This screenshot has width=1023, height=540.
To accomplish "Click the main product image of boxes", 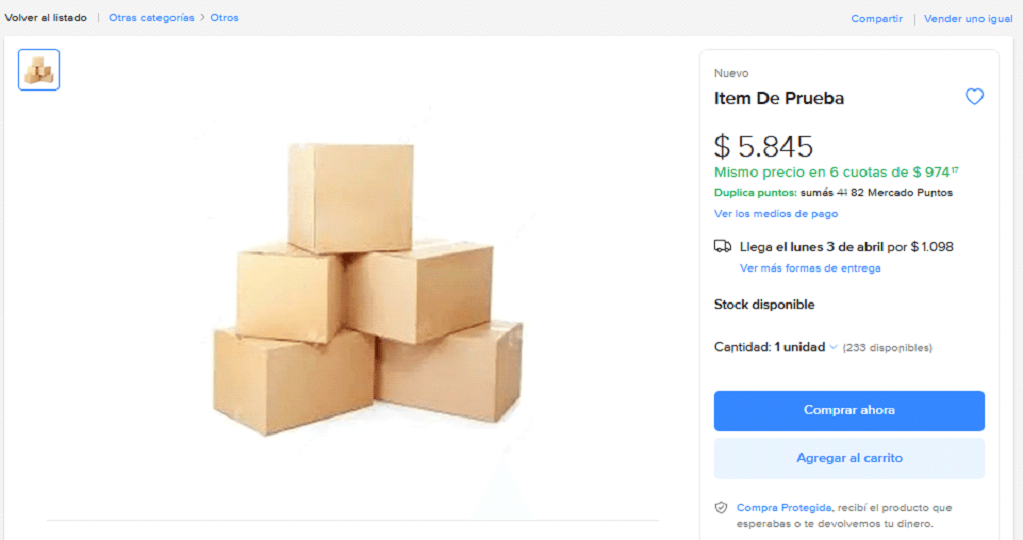I will coord(367,290).
